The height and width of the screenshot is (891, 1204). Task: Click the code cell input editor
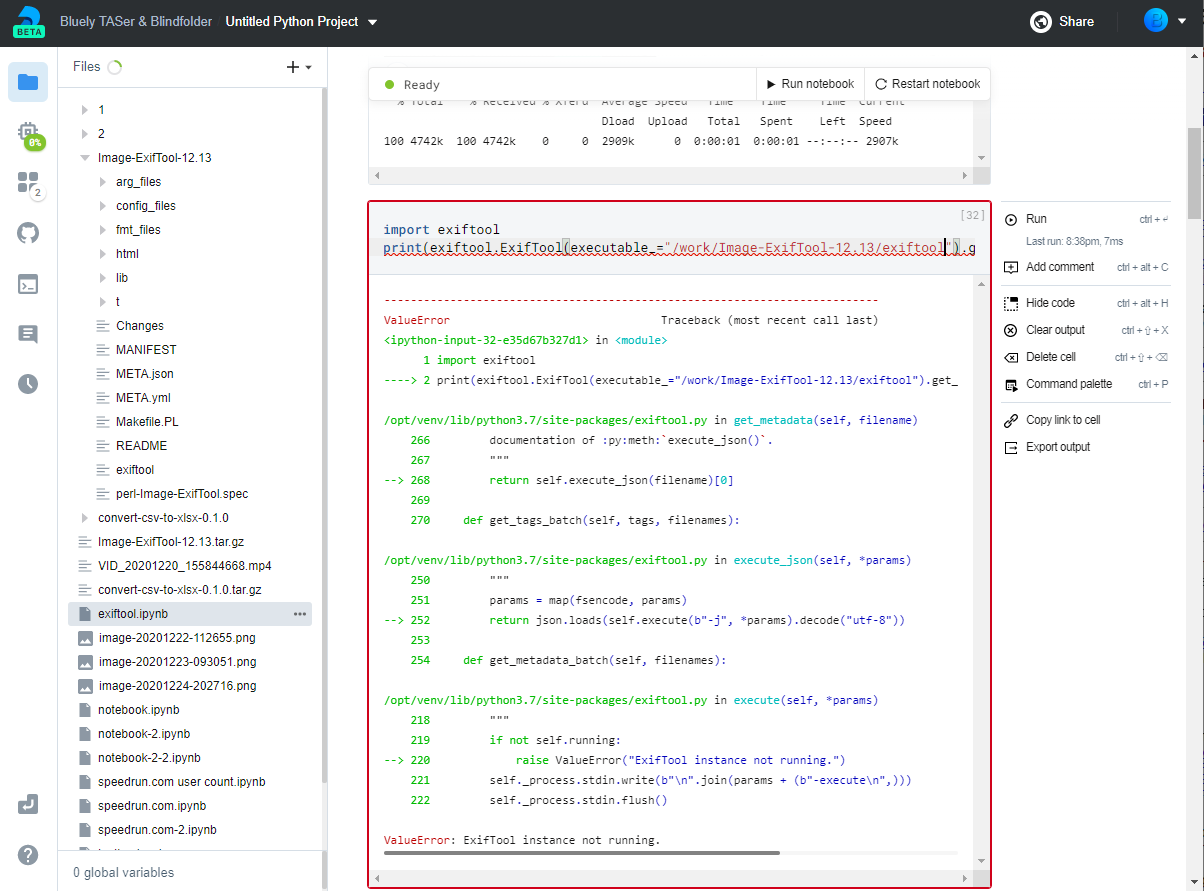pyautogui.click(x=679, y=238)
